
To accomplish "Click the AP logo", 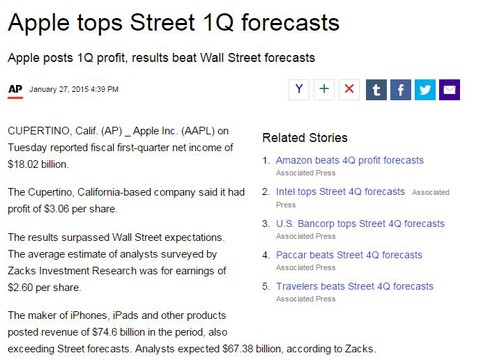I will 15,91.
